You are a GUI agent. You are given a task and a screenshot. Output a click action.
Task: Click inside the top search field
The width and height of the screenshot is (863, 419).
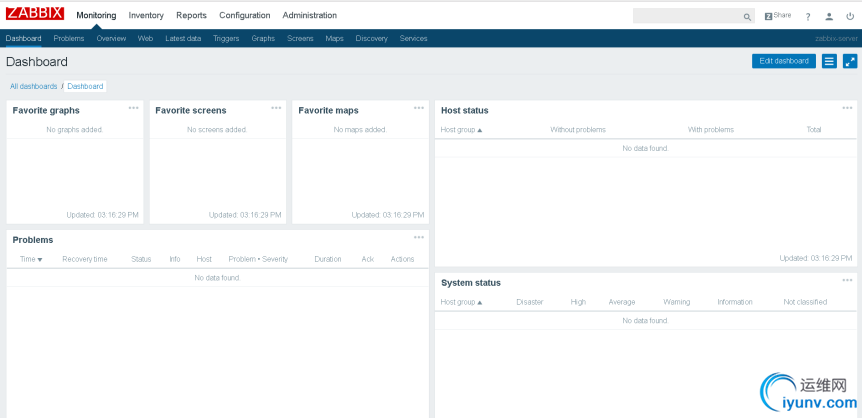686,16
